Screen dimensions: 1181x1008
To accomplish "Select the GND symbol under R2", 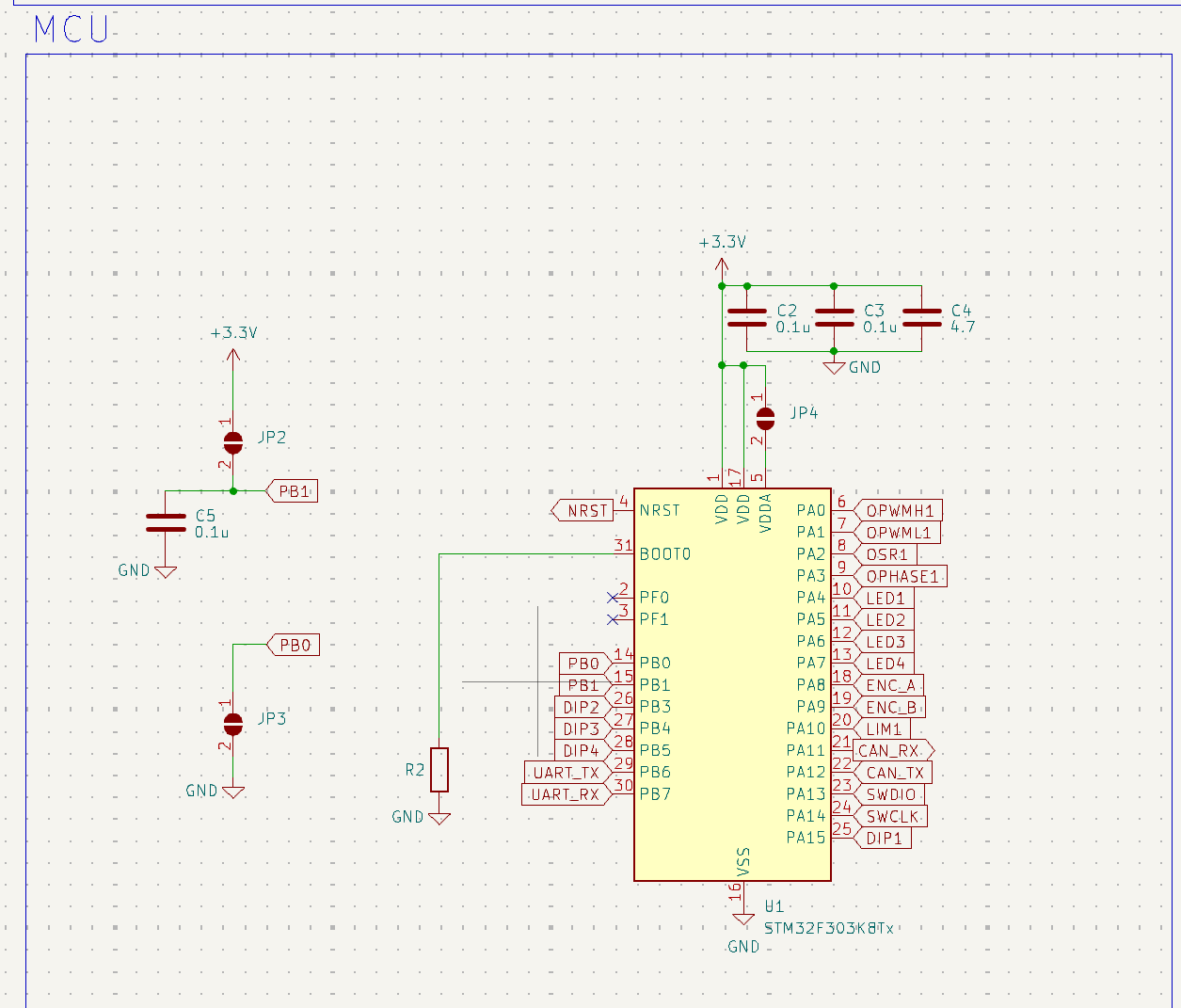I will pyautogui.click(x=439, y=817).
